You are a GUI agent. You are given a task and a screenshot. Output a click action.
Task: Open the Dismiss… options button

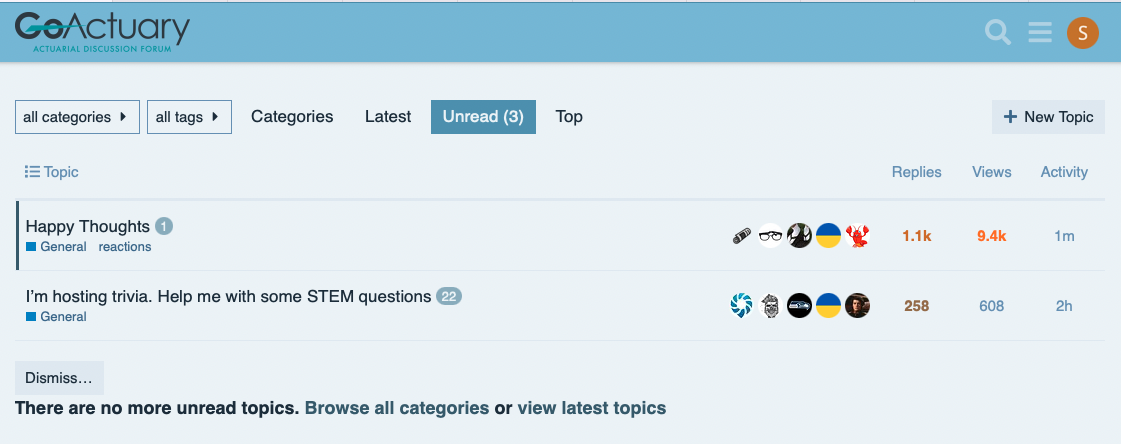click(59, 378)
